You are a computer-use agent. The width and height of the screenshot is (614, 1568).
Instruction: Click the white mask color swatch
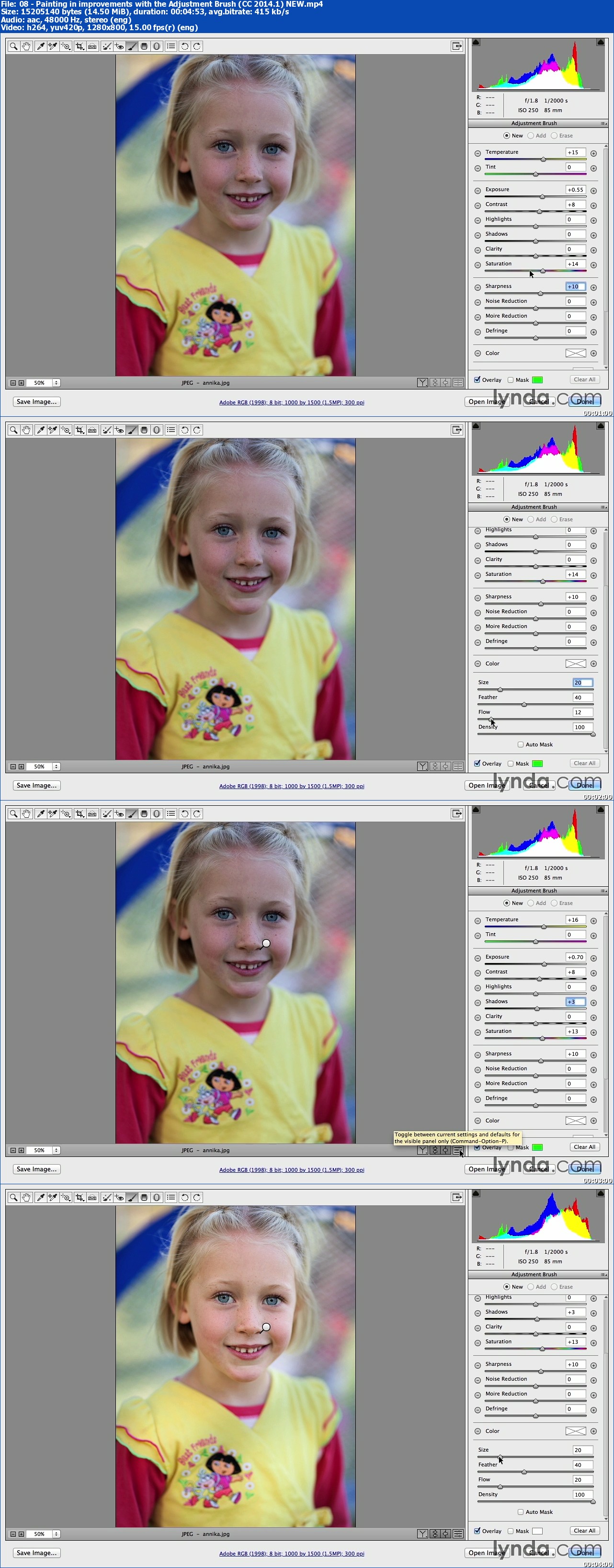(537, 1531)
